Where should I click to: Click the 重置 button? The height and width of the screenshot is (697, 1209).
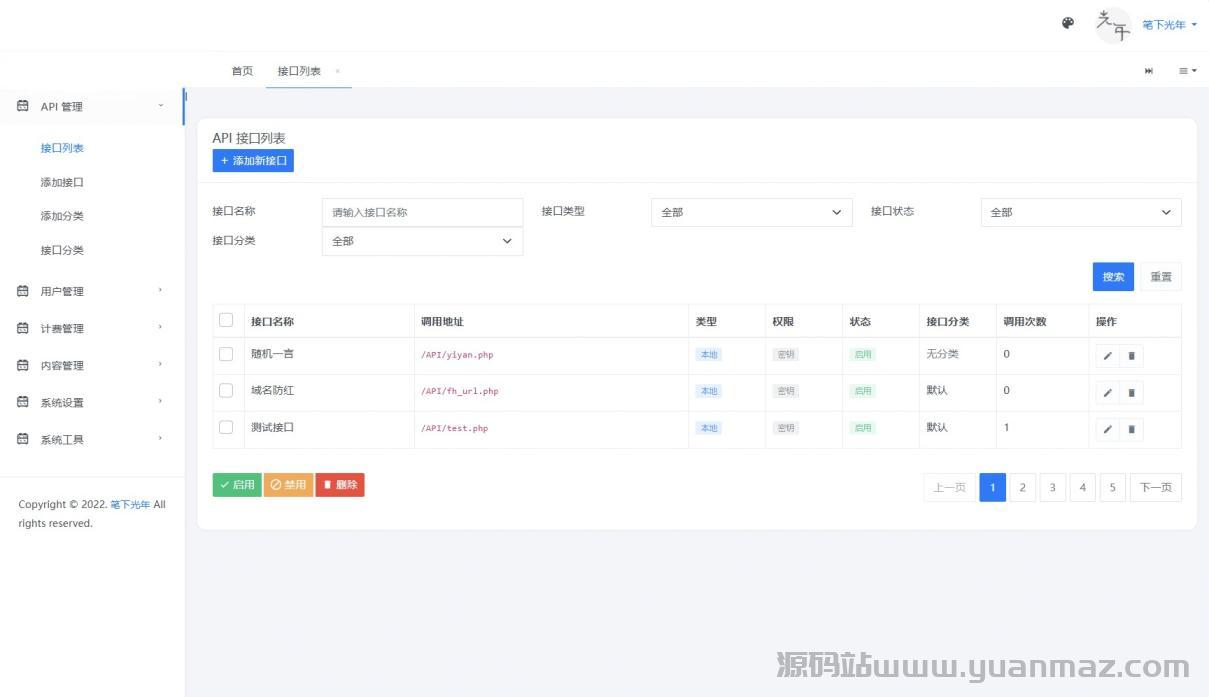(1161, 277)
